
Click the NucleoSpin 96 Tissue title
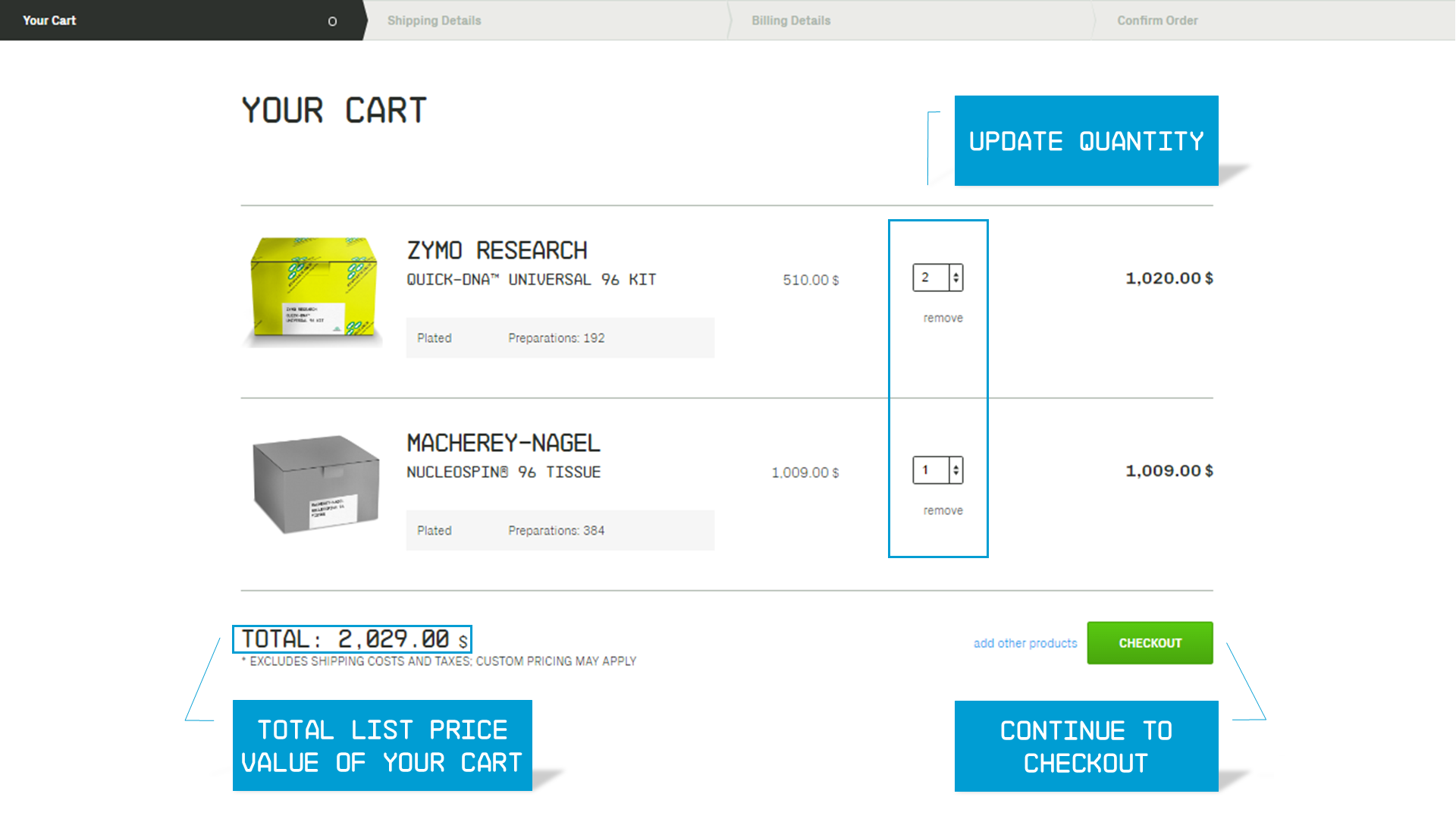[504, 472]
